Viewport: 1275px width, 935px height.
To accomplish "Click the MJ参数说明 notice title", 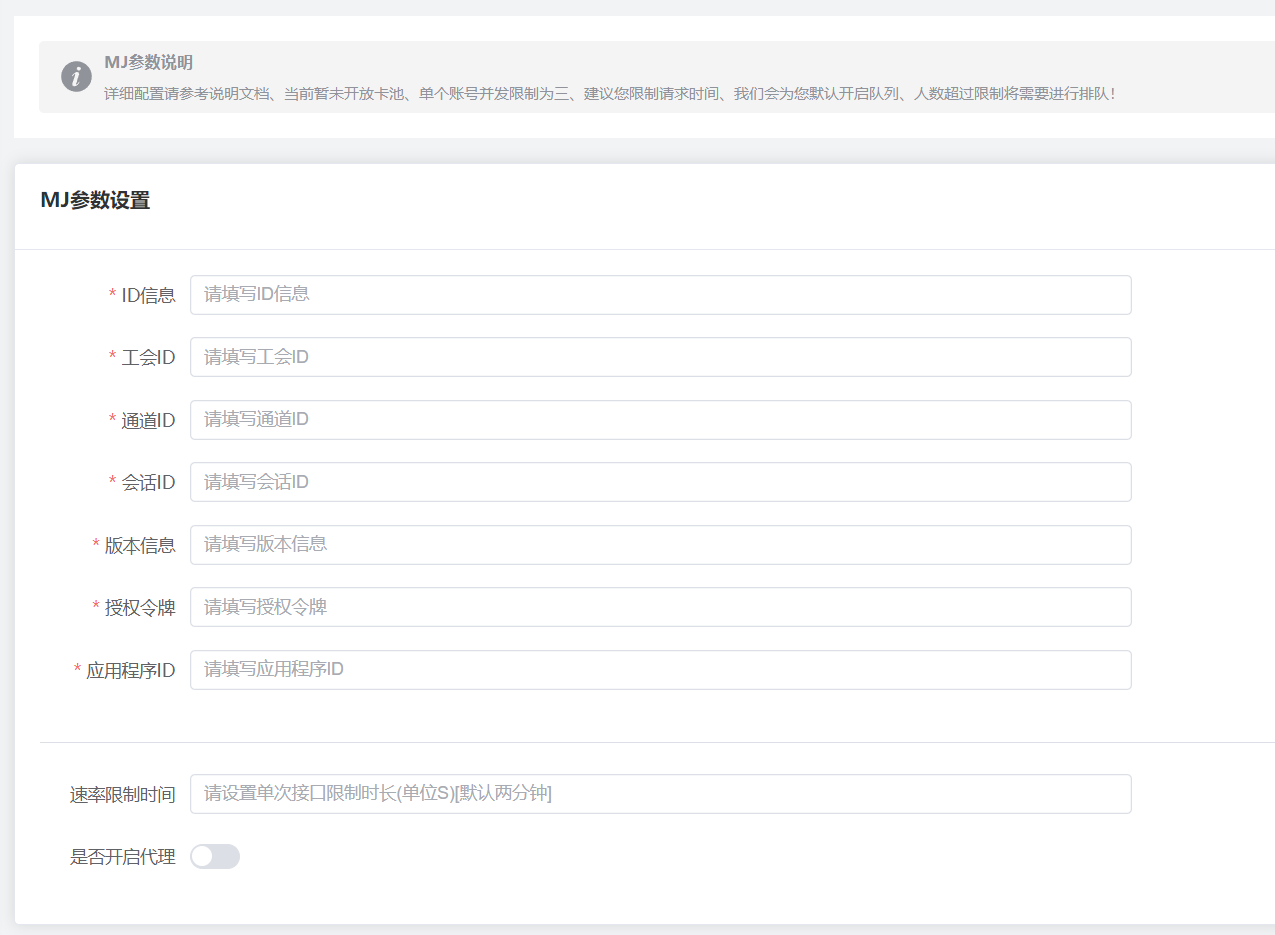I will pos(148,62).
